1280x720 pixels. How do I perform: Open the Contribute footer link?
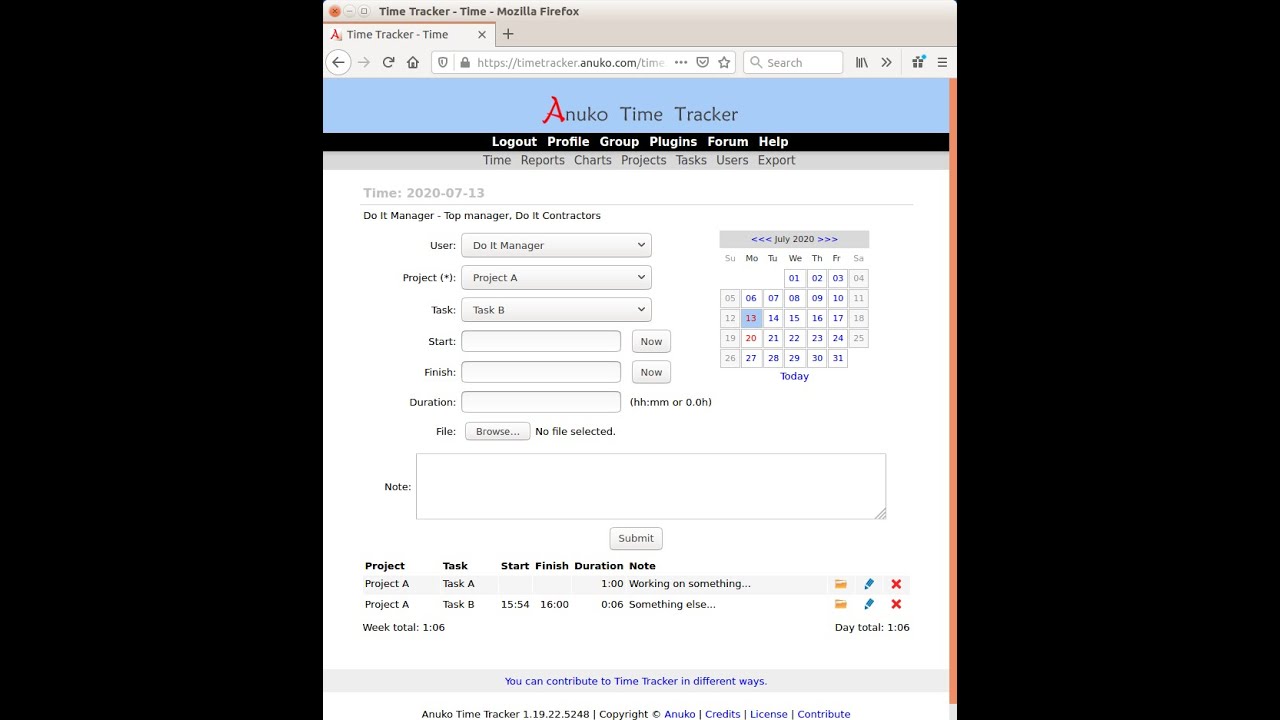(x=824, y=714)
